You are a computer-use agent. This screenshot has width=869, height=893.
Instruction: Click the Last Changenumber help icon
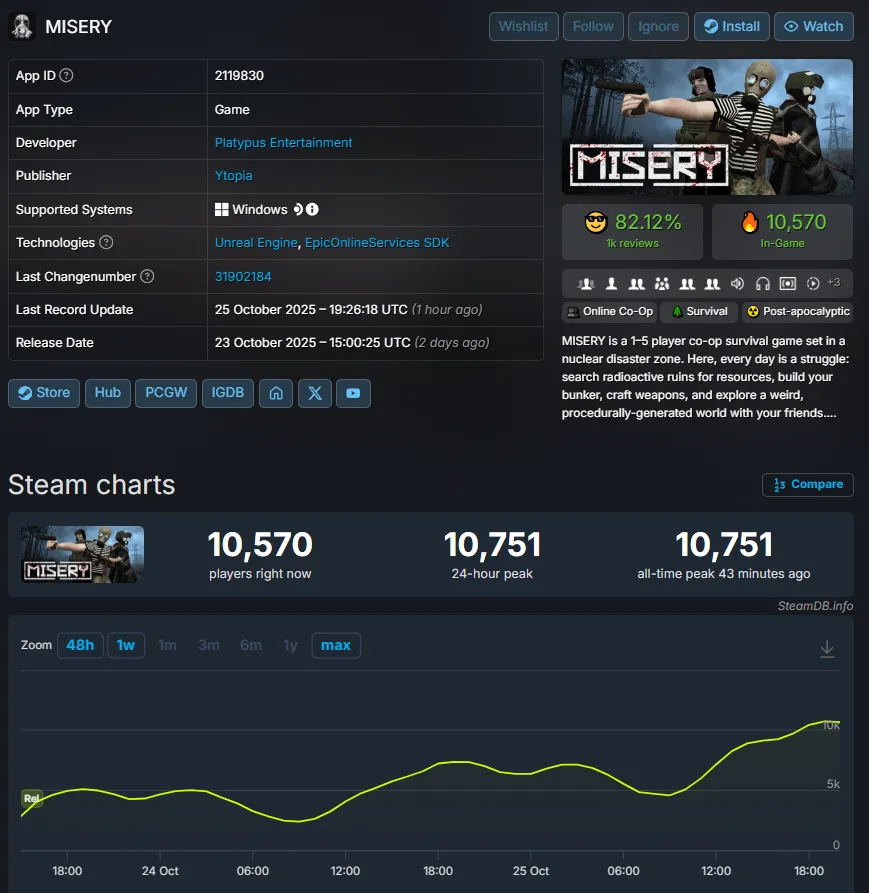pos(147,276)
